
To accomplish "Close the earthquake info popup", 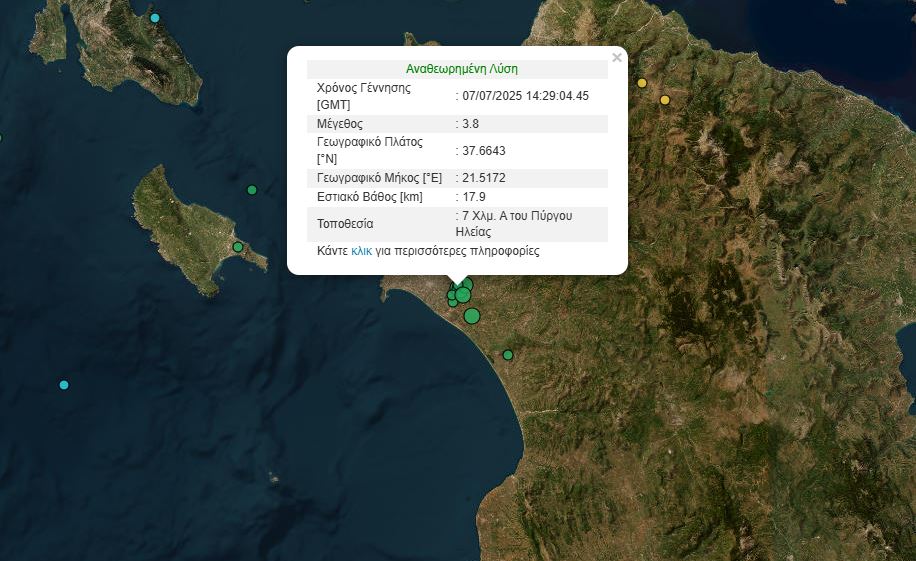I will 616,58.
